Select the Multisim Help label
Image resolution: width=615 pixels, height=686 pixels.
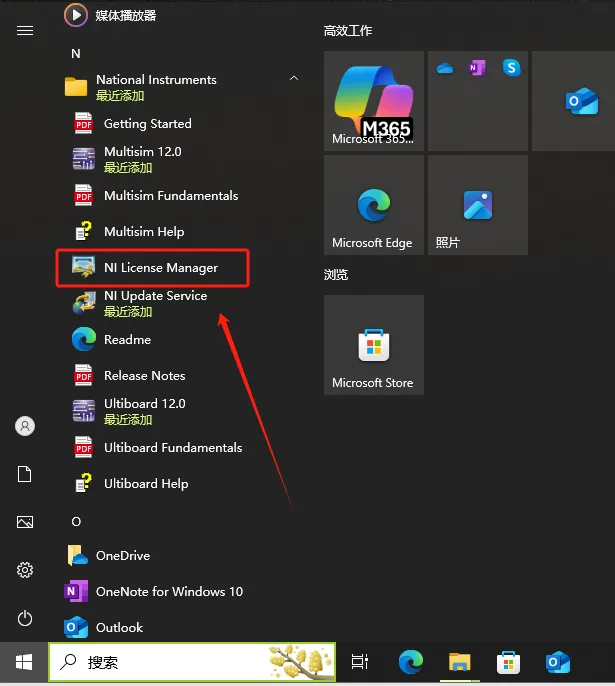pos(144,231)
